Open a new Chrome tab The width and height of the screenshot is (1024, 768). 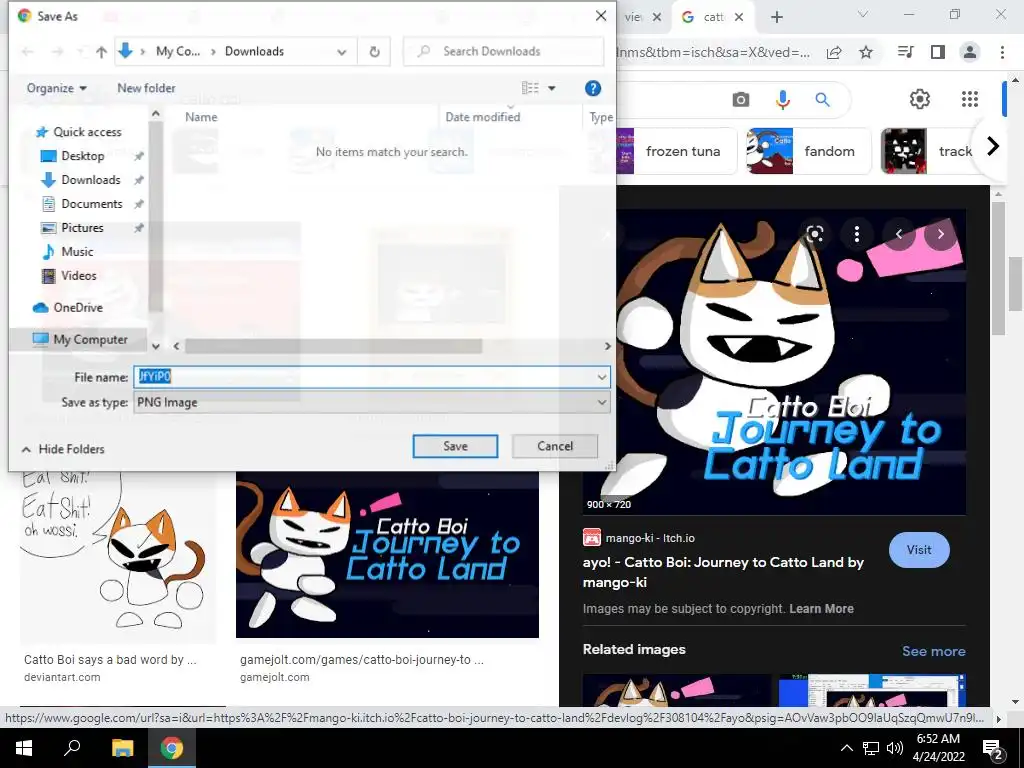tap(776, 17)
